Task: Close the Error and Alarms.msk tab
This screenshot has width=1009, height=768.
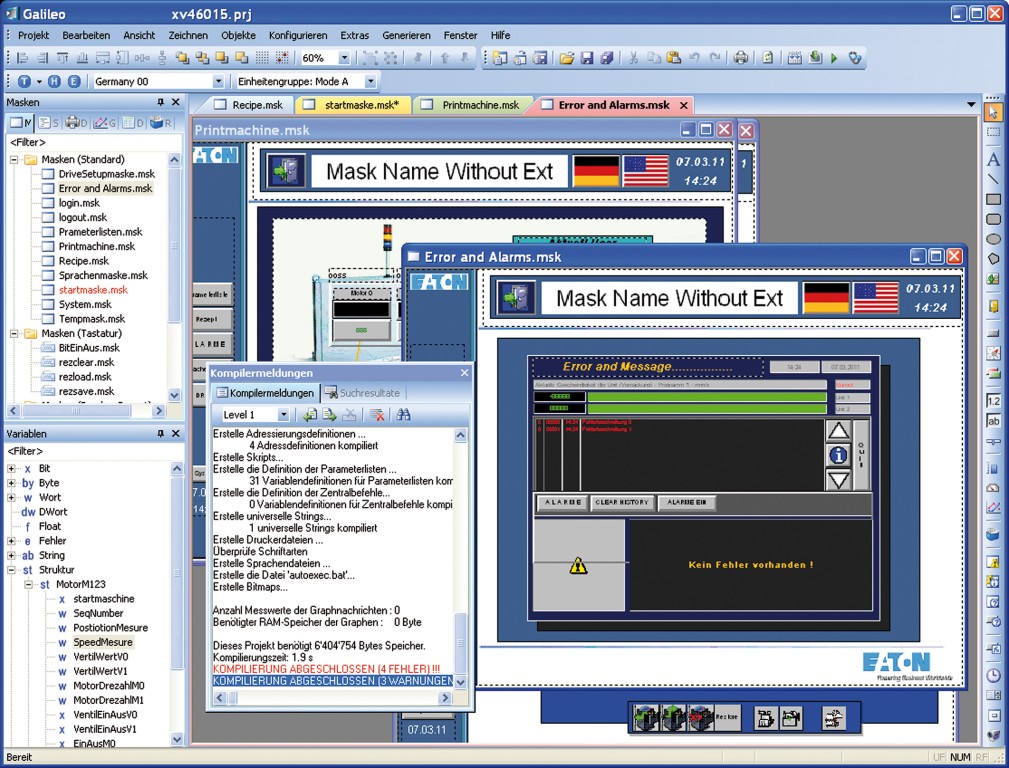Action: point(684,105)
